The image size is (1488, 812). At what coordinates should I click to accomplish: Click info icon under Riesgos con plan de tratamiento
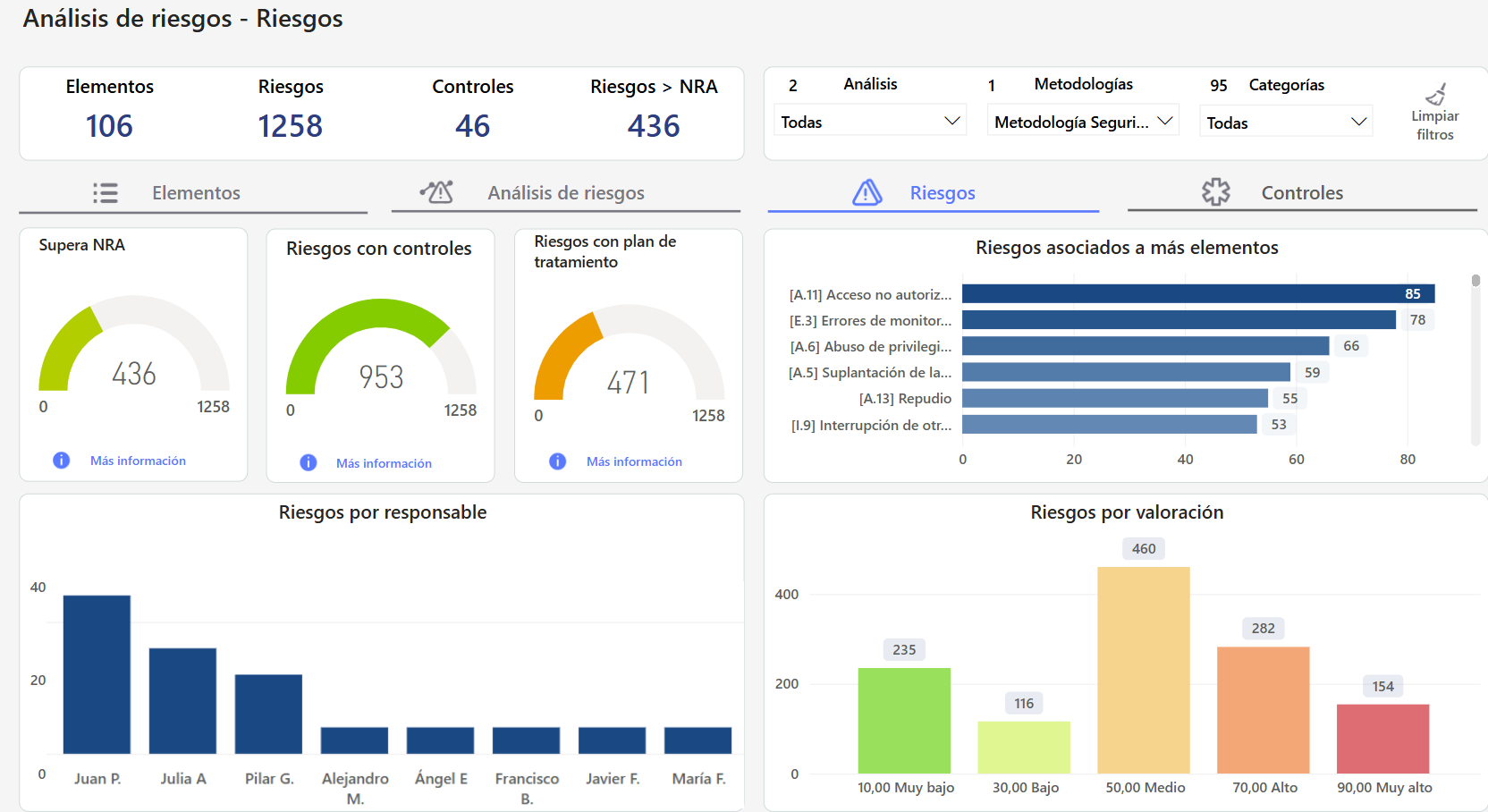point(558,461)
